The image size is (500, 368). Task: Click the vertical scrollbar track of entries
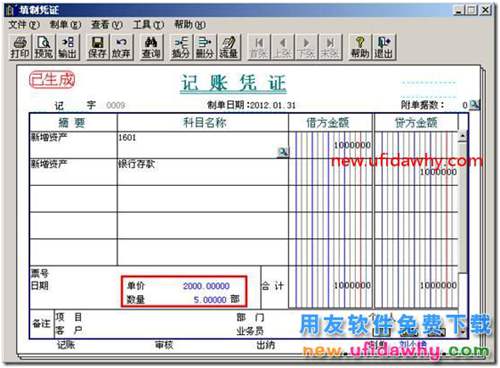coord(463,207)
